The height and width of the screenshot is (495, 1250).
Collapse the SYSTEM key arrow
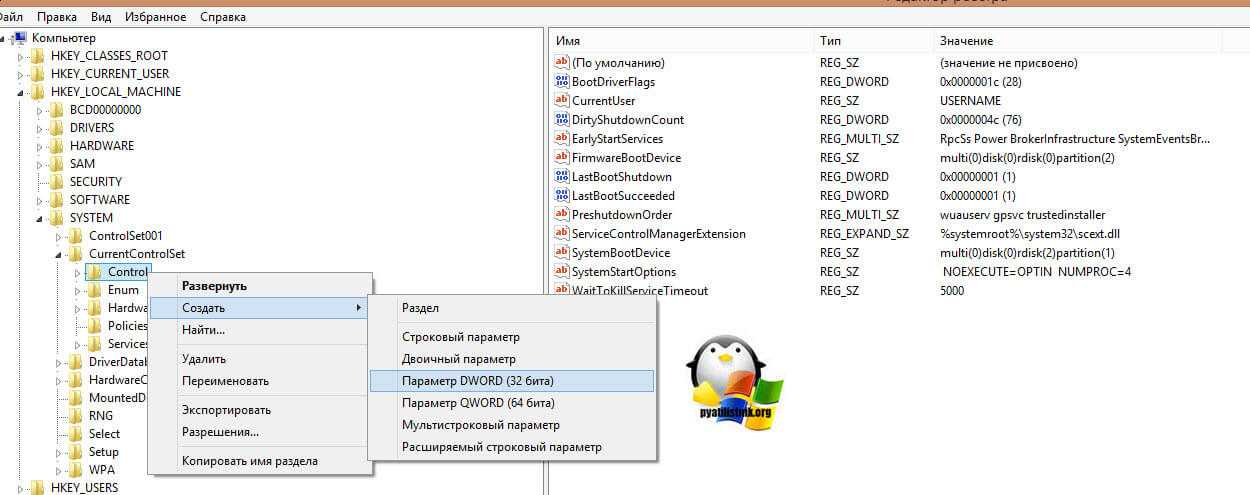pos(40,219)
